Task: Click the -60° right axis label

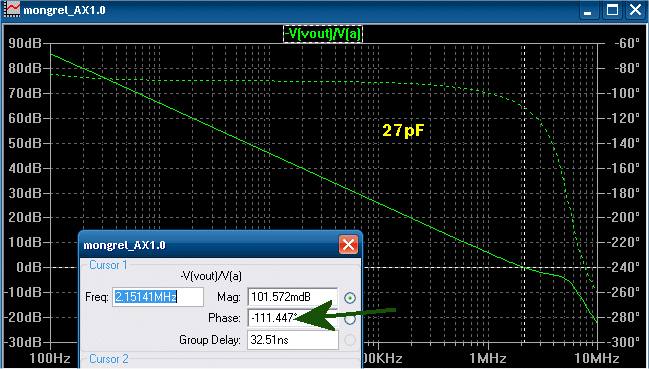Action: (626, 43)
